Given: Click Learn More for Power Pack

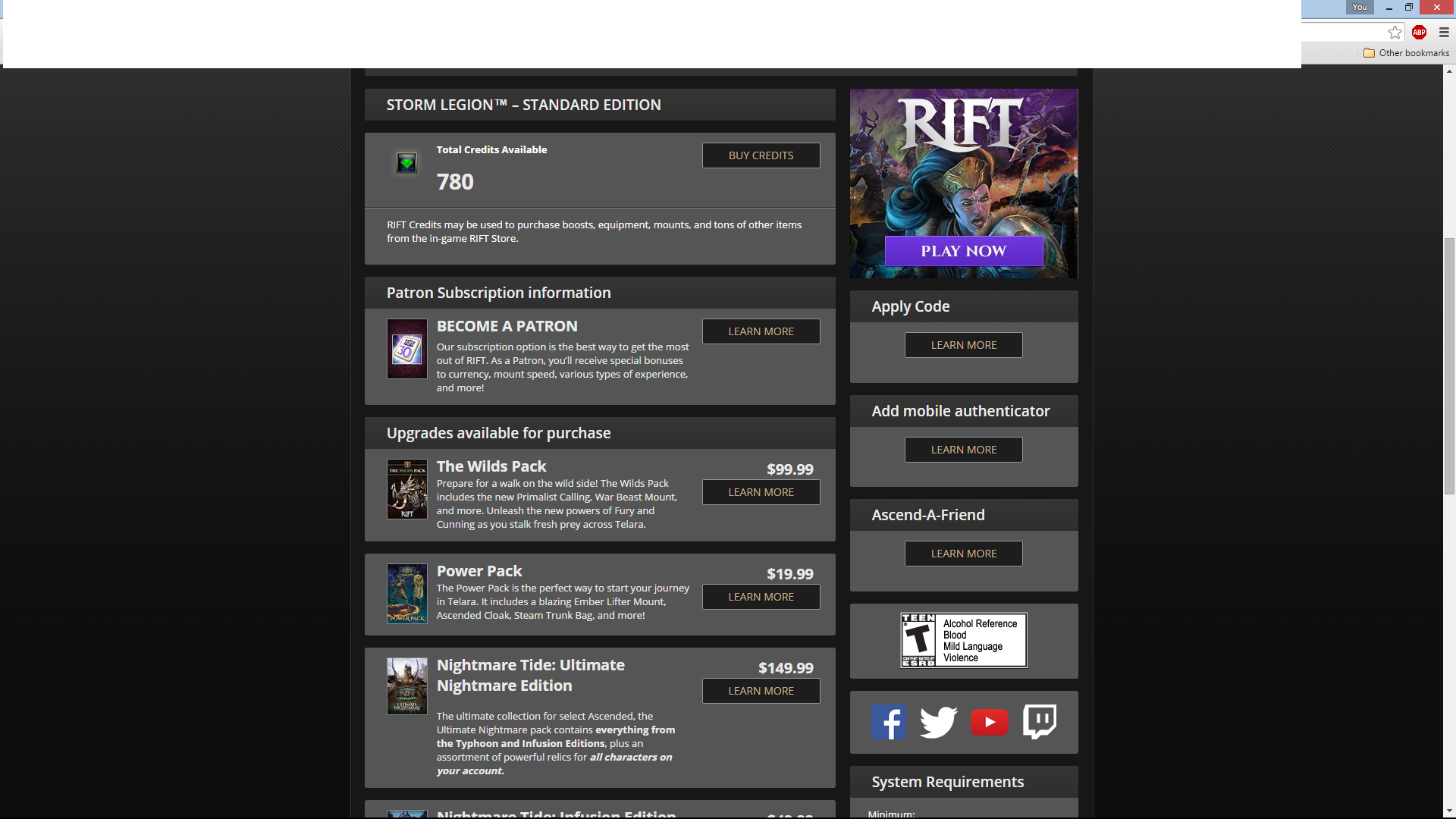Looking at the screenshot, I should (761, 597).
